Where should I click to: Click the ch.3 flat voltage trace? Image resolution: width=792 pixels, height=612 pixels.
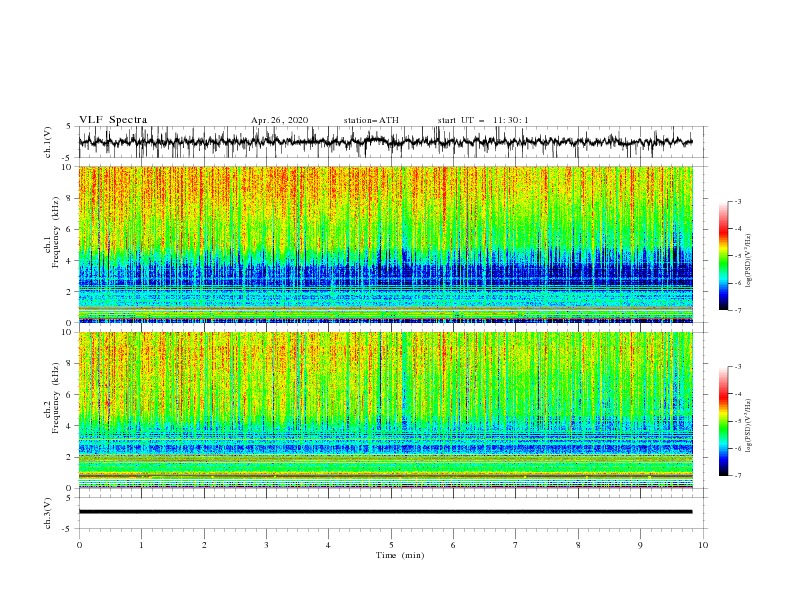pyautogui.click(x=385, y=512)
